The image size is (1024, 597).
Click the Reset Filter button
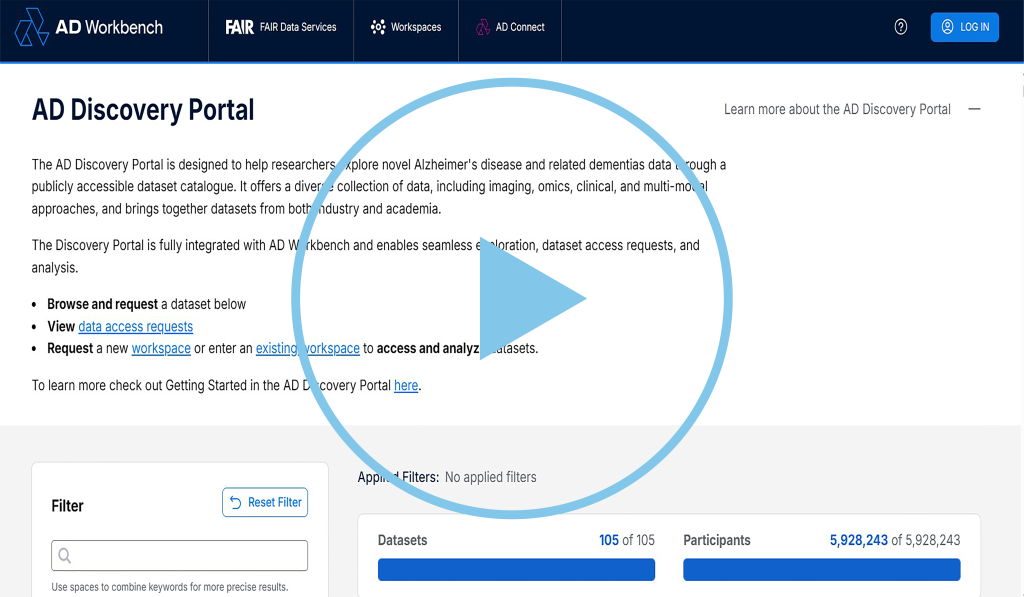265,502
